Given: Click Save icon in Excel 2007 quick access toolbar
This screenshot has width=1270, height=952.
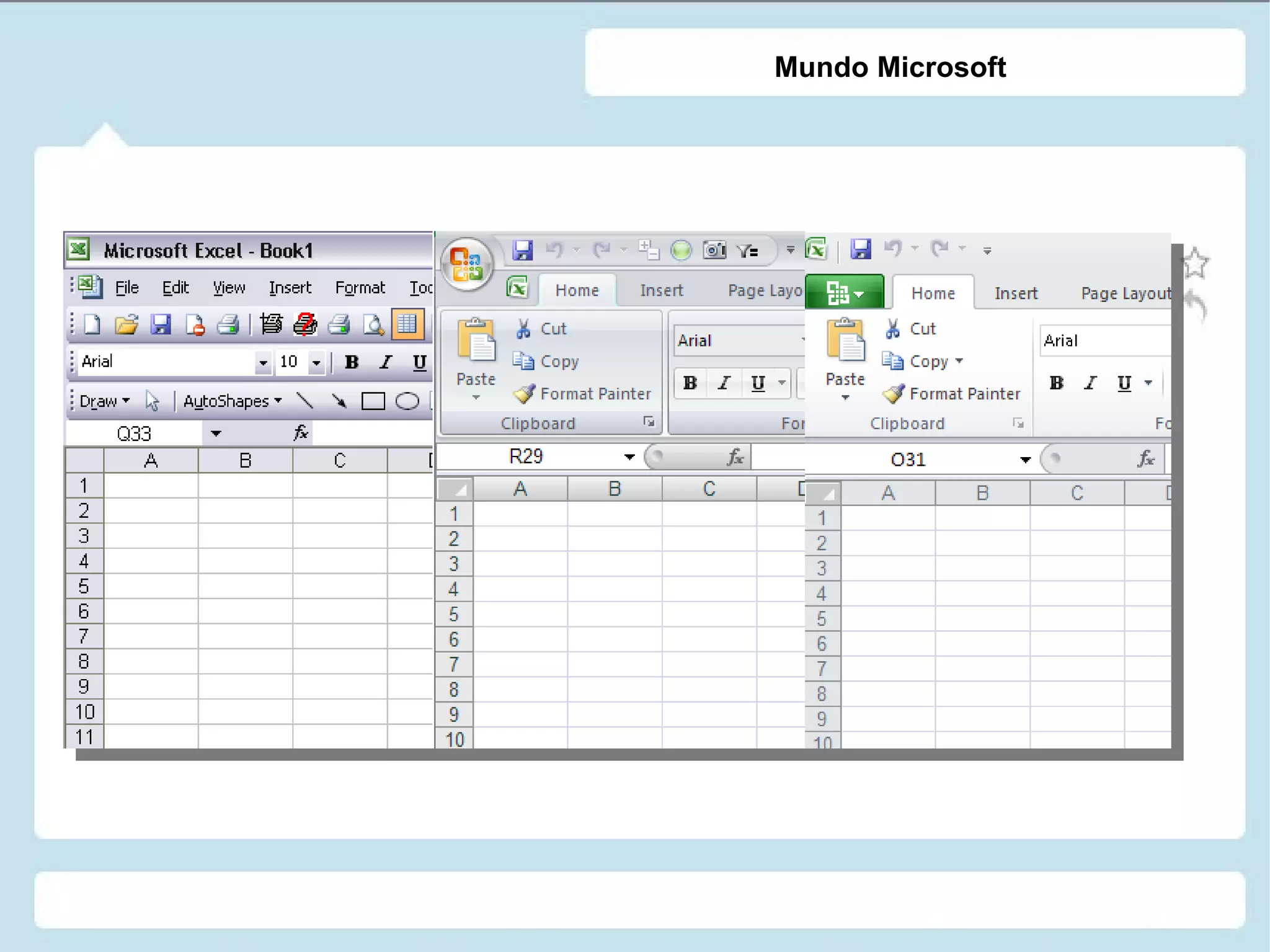Looking at the screenshot, I should (523, 250).
